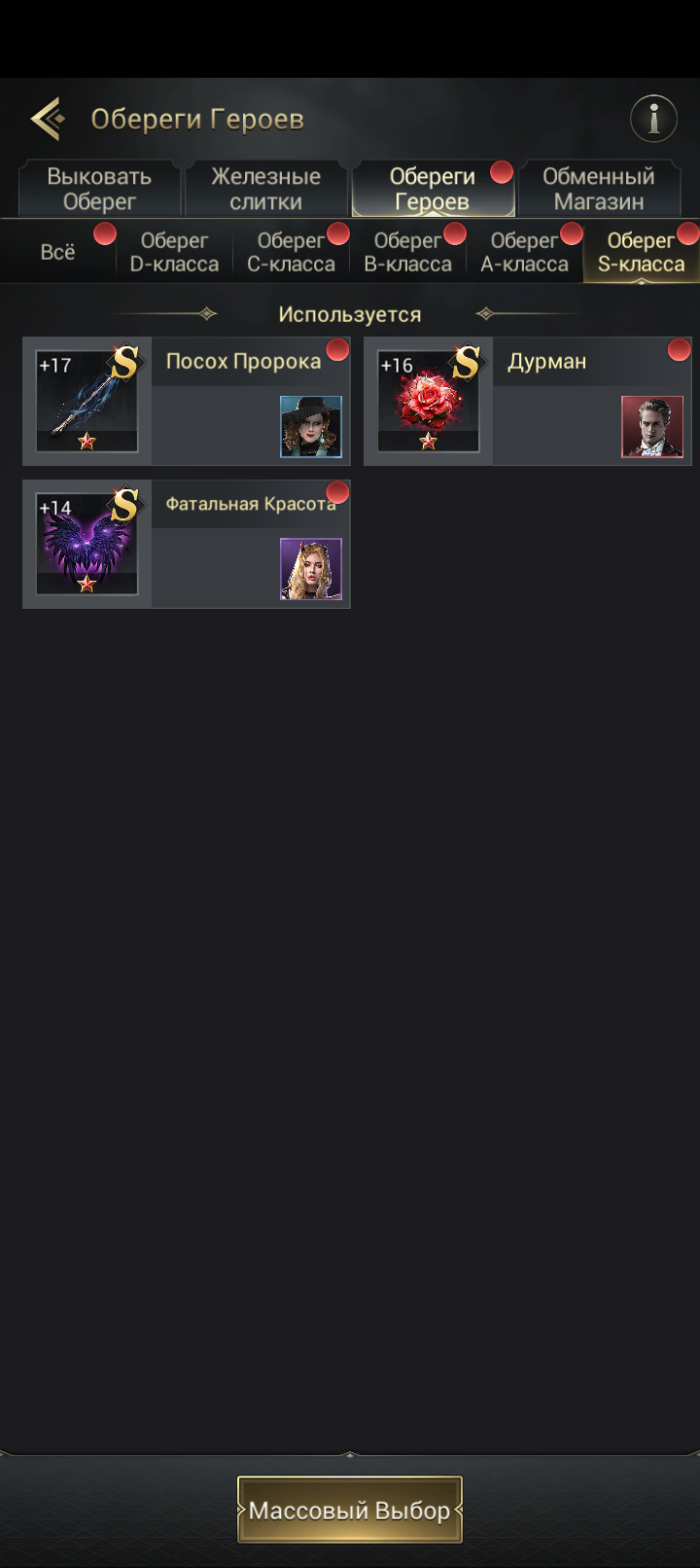Filter by Оберег B-класса
Screen dimensions: 700x1568
click(408, 252)
